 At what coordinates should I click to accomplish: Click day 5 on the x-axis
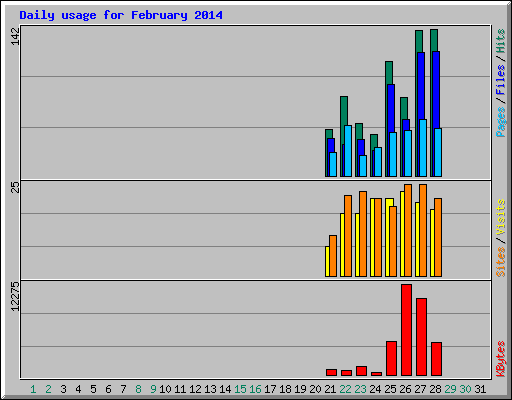pyautogui.click(x=93, y=389)
